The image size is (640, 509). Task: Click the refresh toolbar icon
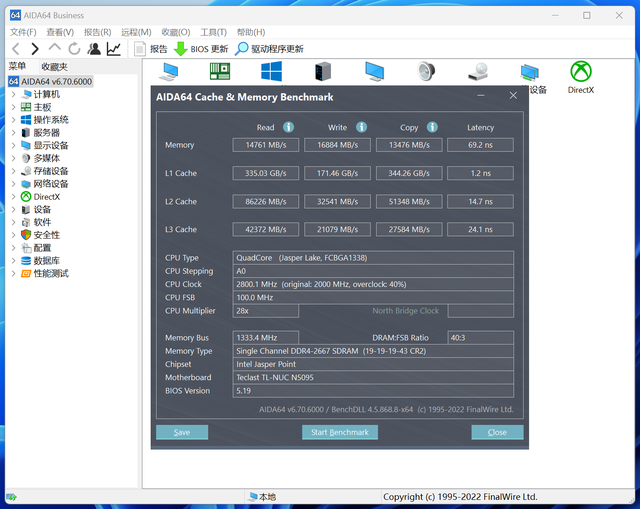[74, 49]
